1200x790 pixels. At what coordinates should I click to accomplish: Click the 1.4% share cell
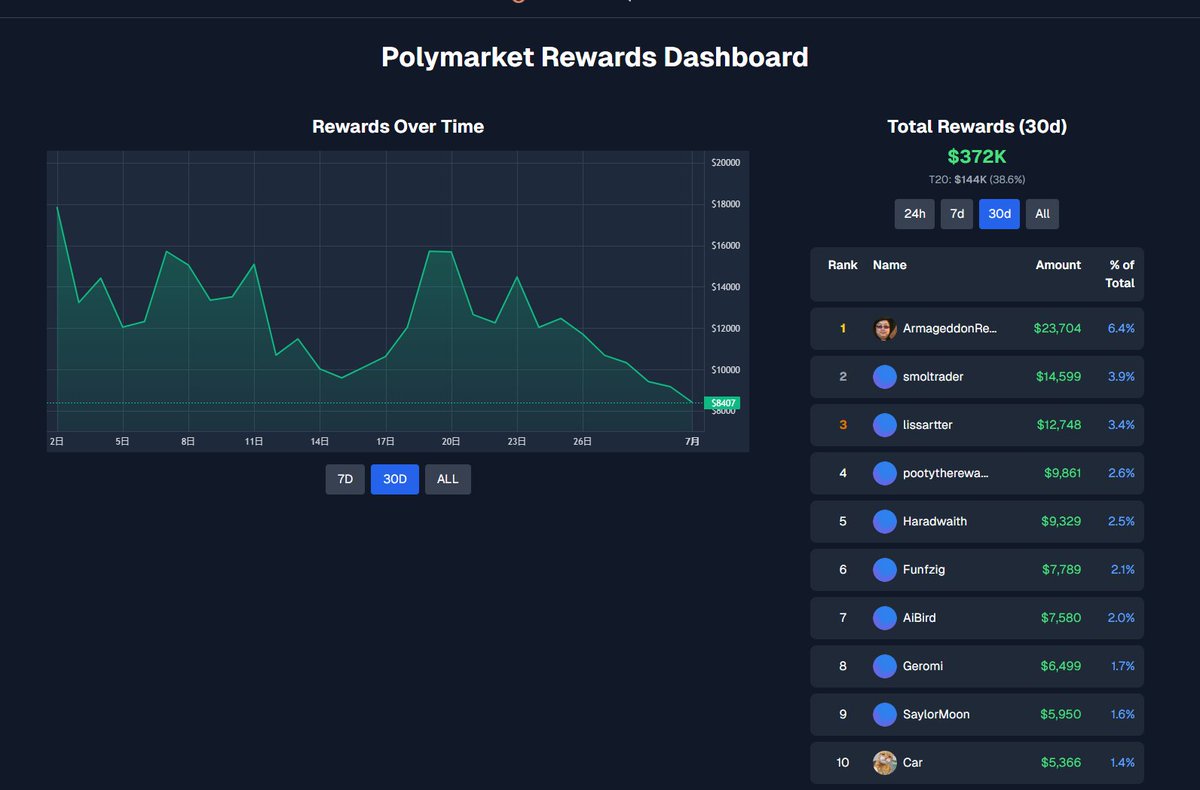point(1123,762)
